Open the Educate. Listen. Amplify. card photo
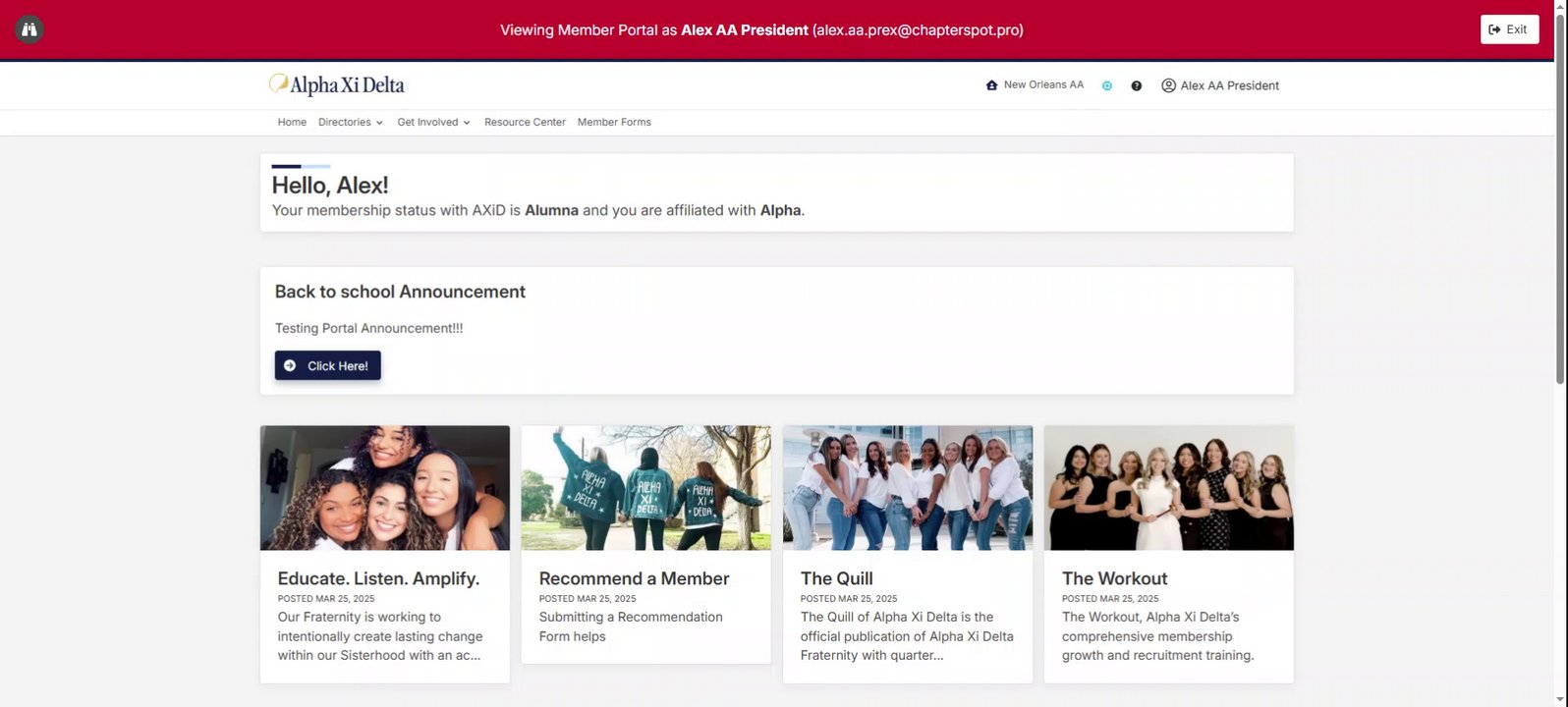This screenshot has width=1568, height=707. 385,488
